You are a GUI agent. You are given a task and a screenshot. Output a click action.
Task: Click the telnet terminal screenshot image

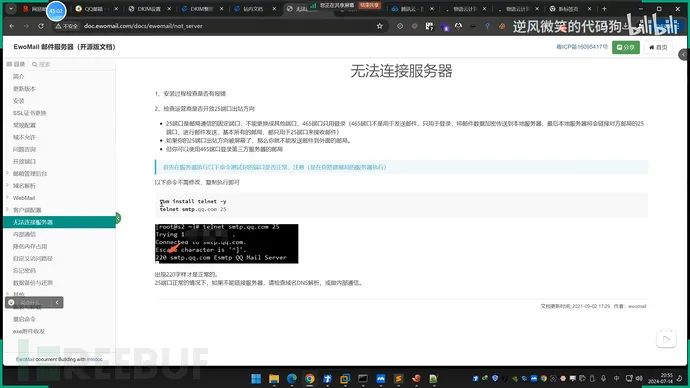tap(227, 244)
